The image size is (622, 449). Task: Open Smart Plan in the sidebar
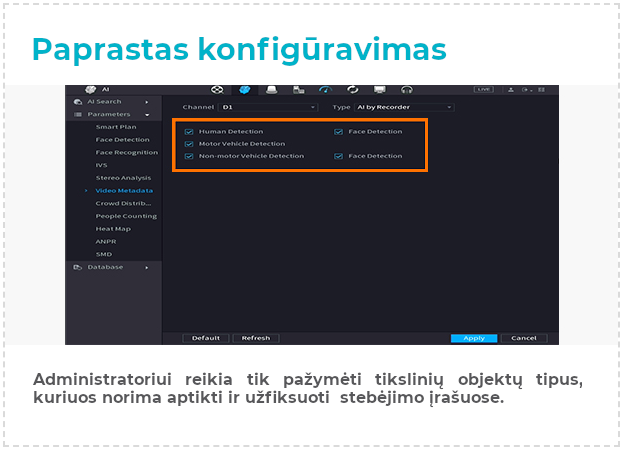tap(116, 127)
